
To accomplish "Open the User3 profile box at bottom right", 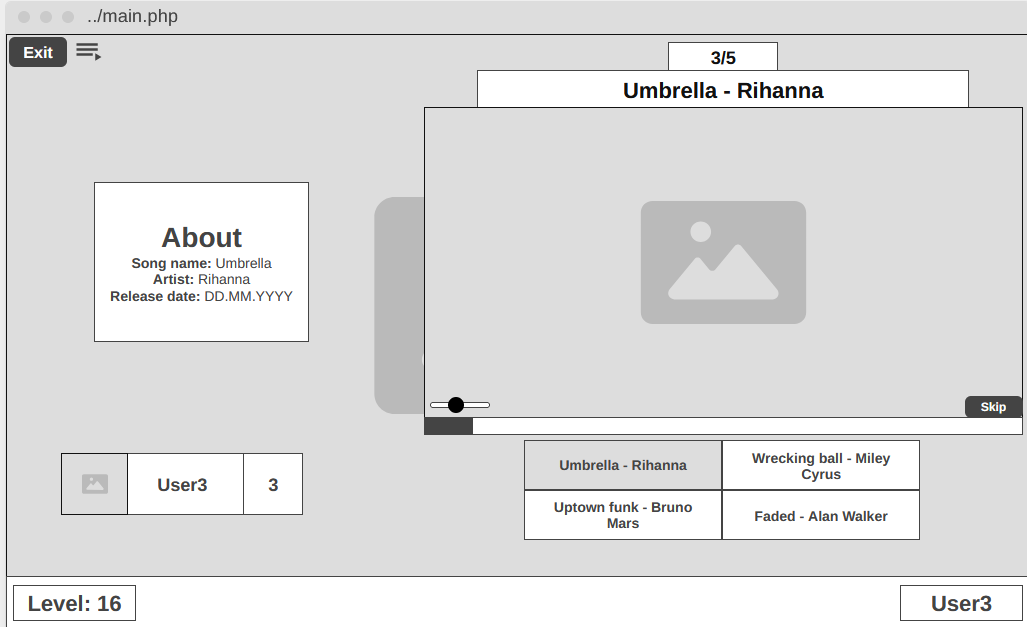I will pyautogui.click(x=961, y=603).
